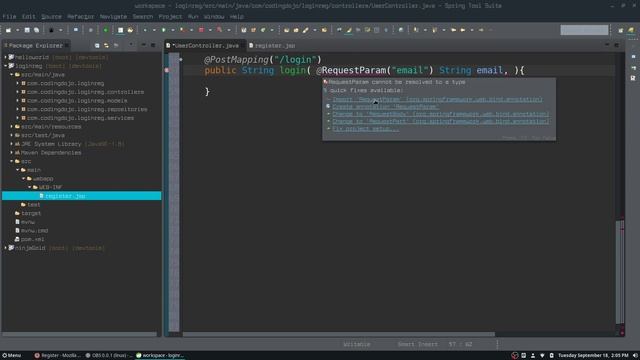Open Package Explorer View Menu dropdown

[x=131, y=45]
